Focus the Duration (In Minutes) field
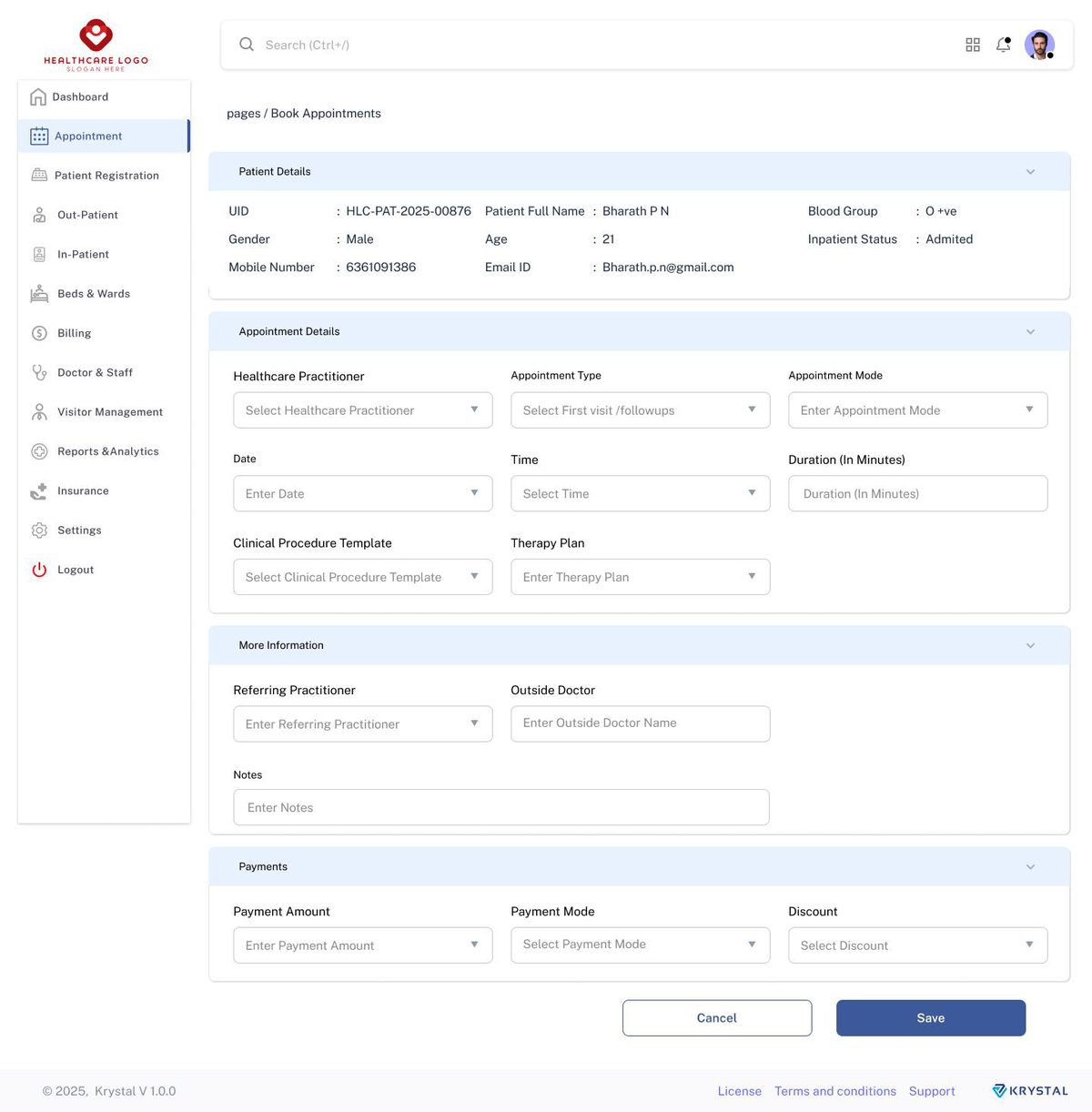This screenshot has height=1112, width=1092. click(918, 493)
